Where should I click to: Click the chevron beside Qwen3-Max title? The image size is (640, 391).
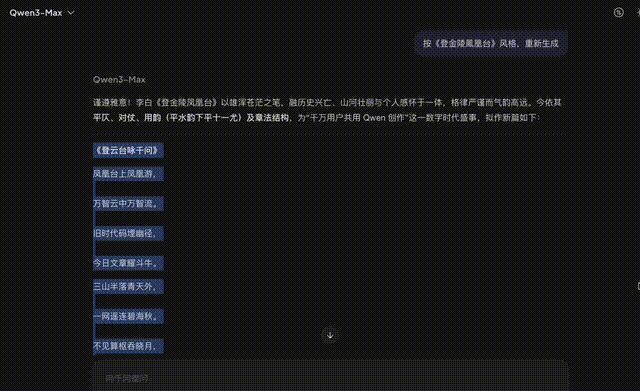coord(71,13)
